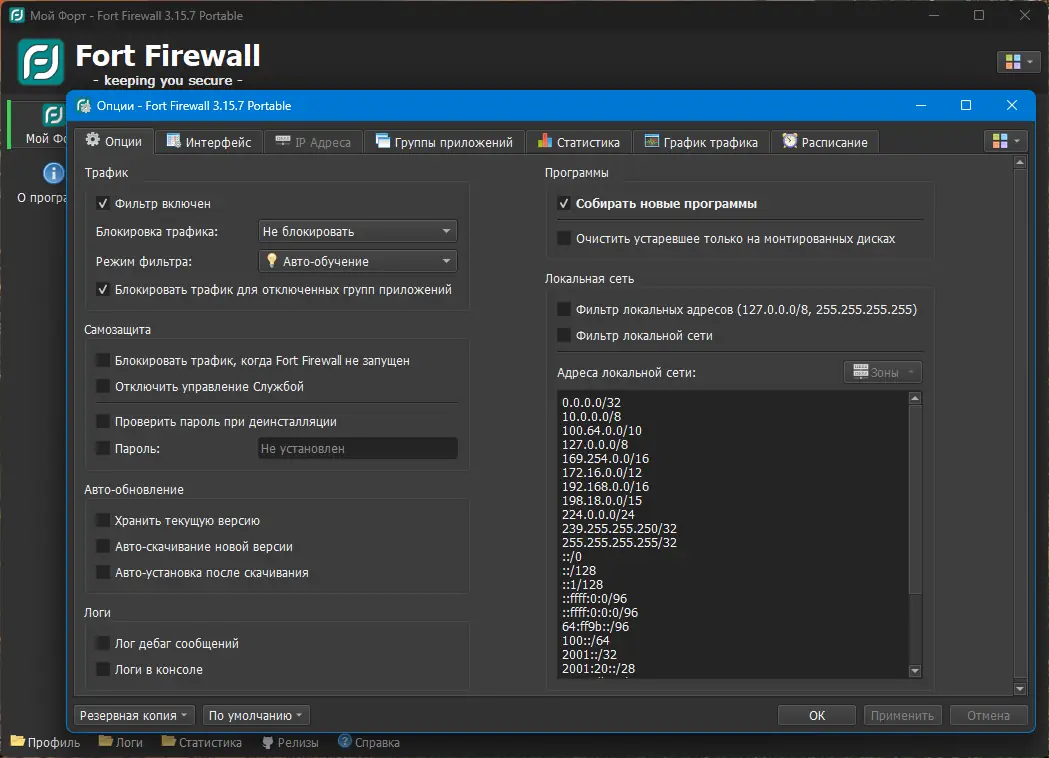Uncheck Собирать новые программы
Screen dimensions: 1049x758
(564, 203)
